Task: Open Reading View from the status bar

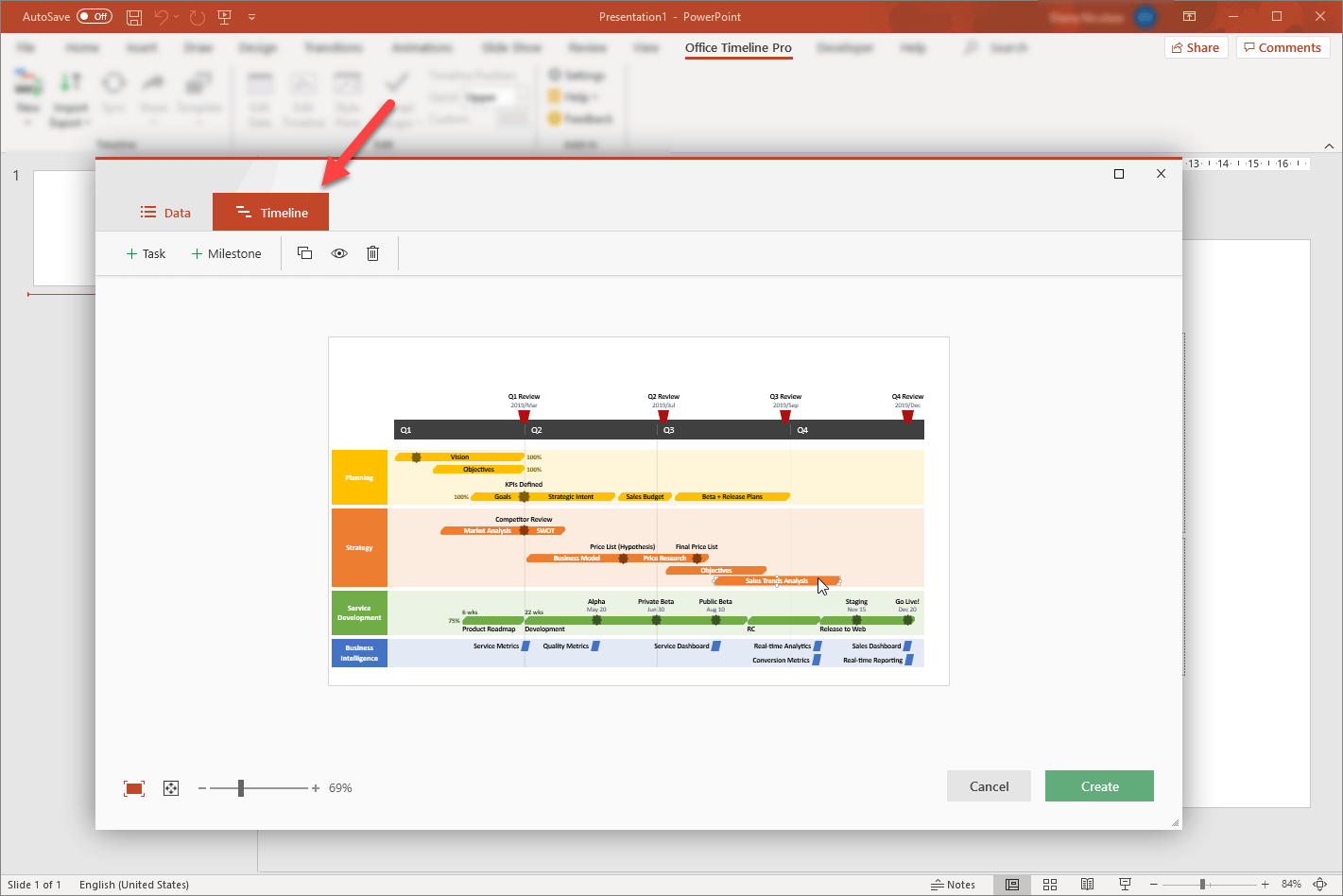Action: (x=1088, y=885)
